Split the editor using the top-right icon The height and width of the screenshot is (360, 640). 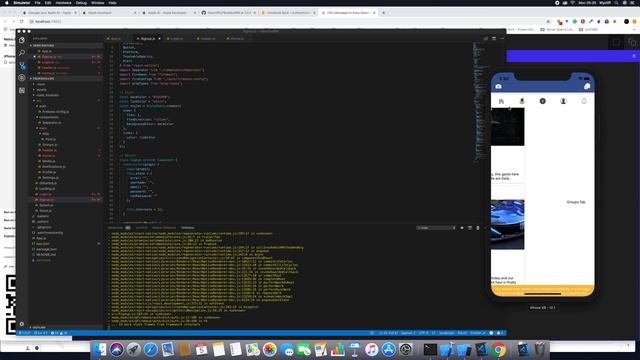493,39
